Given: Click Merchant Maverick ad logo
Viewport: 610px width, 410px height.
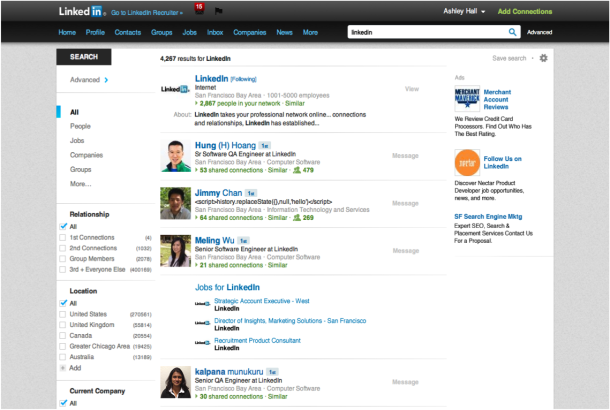Looking at the screenshot, I should pos(467,99).
